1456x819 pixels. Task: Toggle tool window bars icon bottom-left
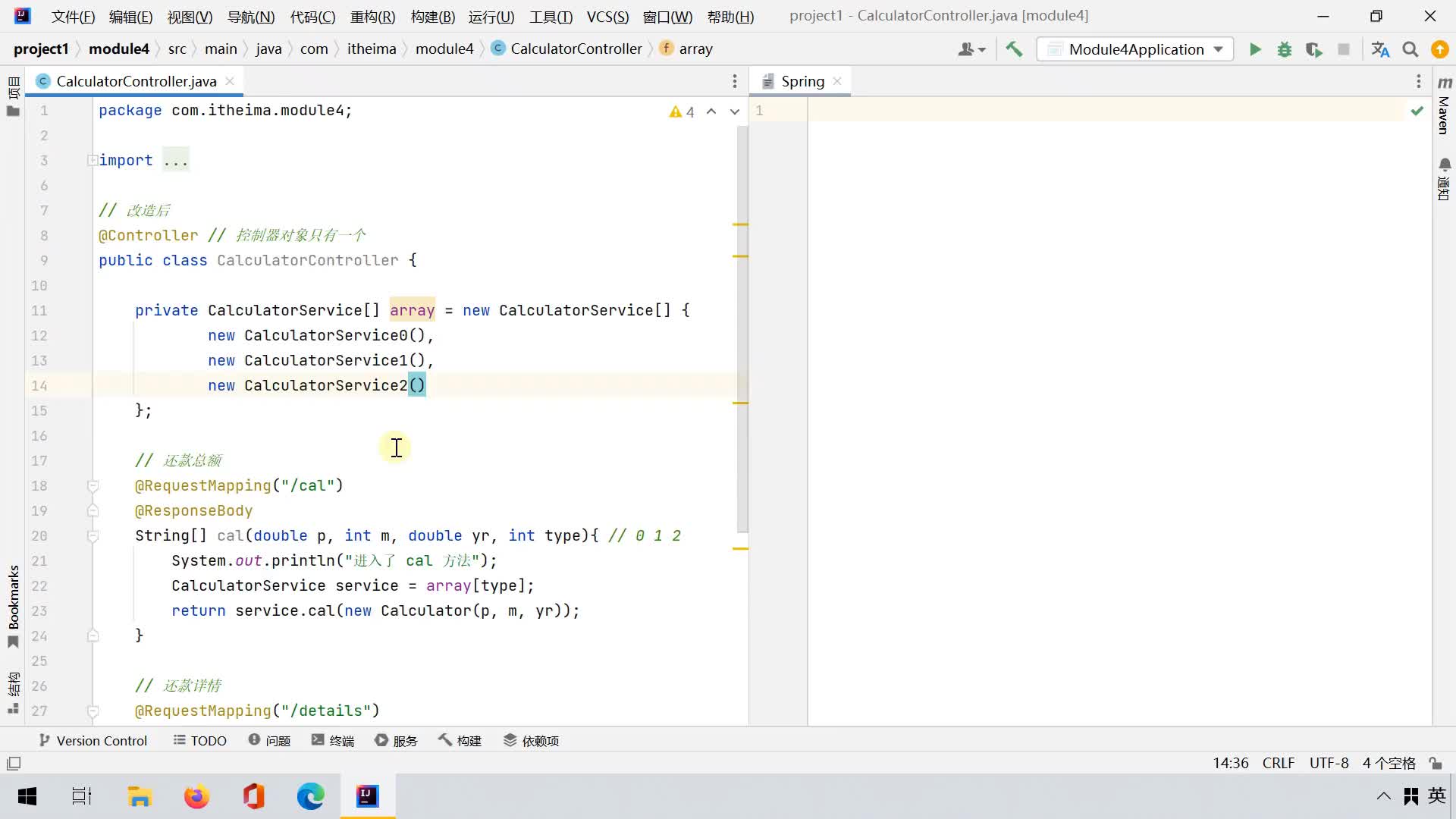click(x=14, y=763)
